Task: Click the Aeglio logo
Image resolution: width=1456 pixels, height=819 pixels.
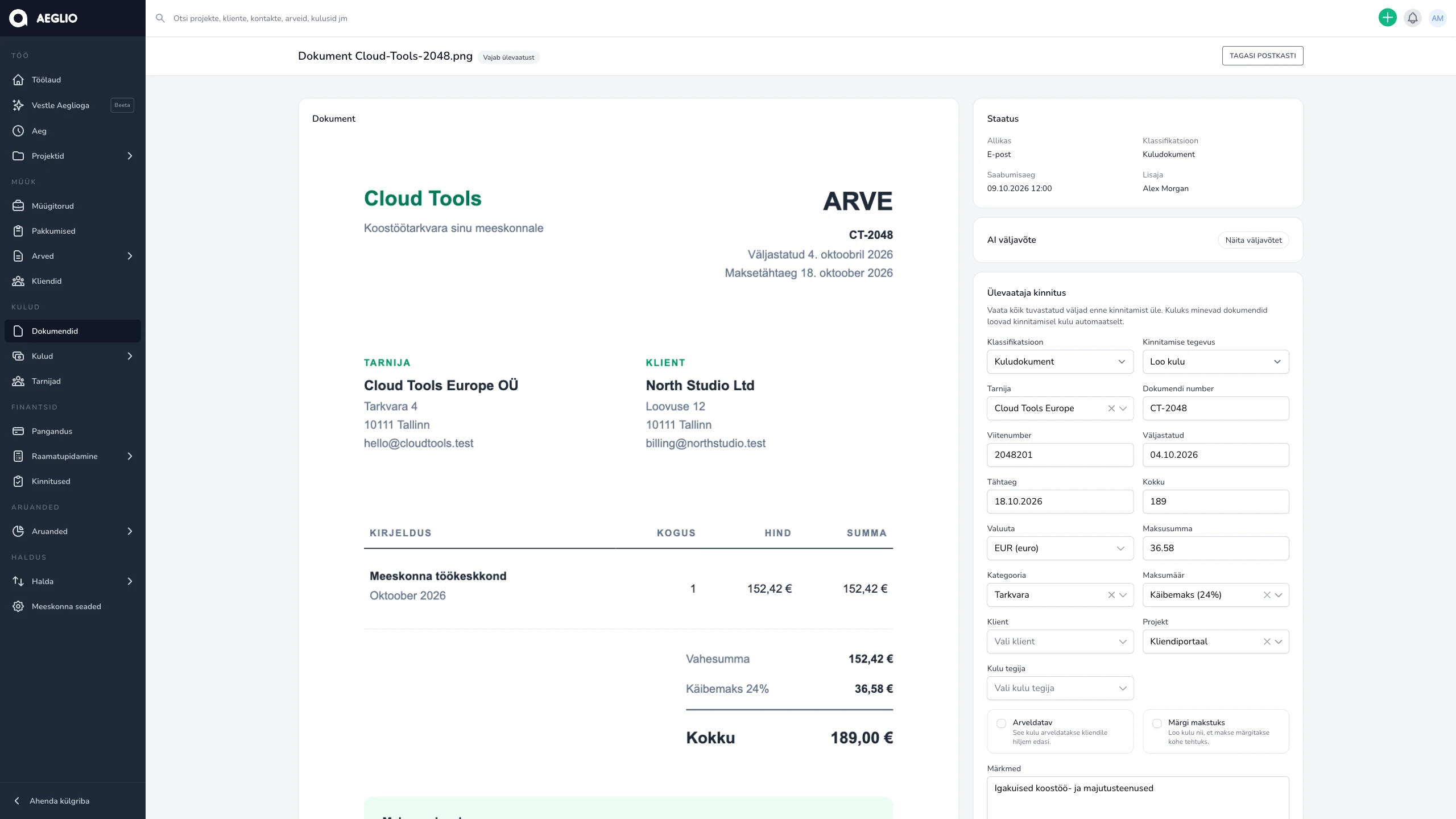Action: (x=43, y=18)
